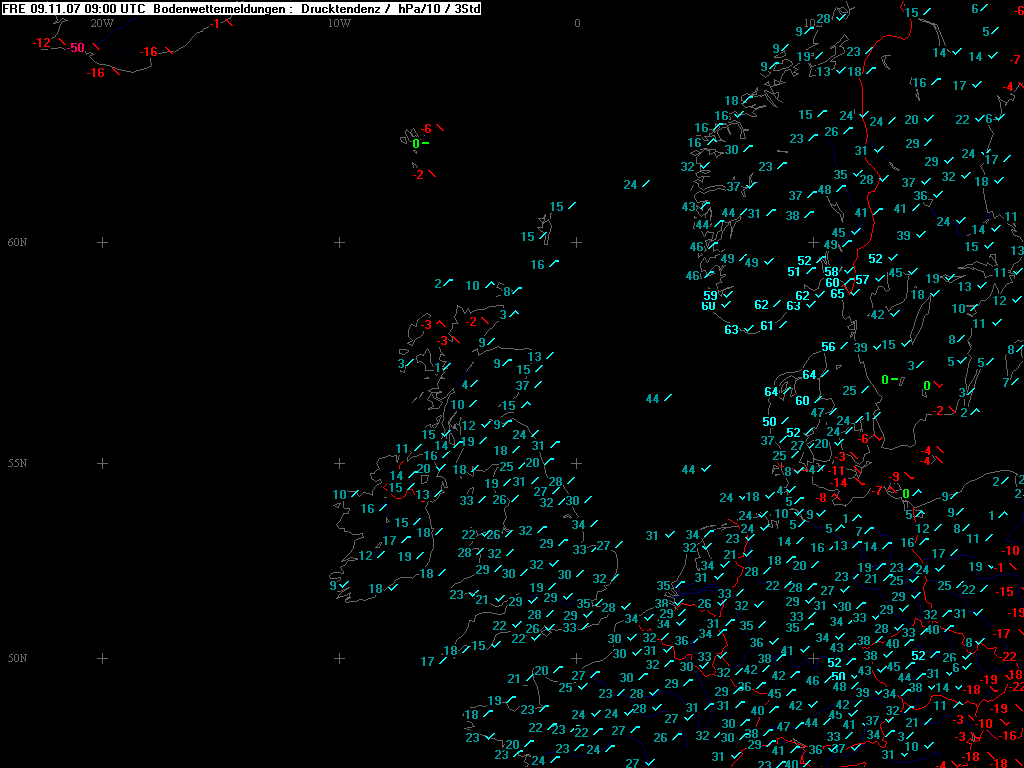This screenshot has width=1024, height=768.
Task: Click the white 59 station value
Action: (711, 295)
